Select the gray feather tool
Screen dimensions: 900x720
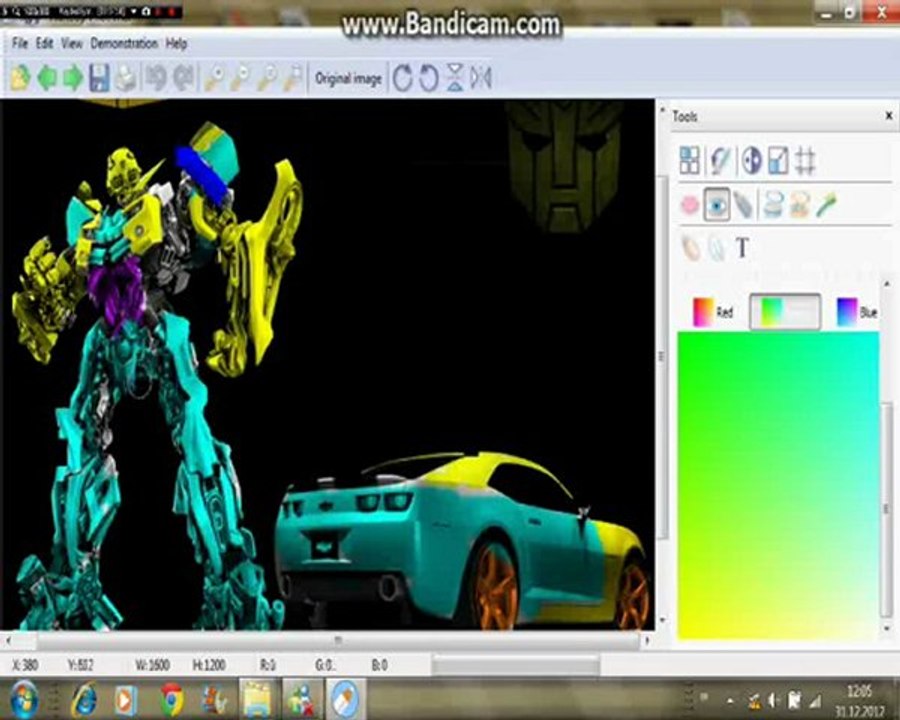tap(743, 204)
